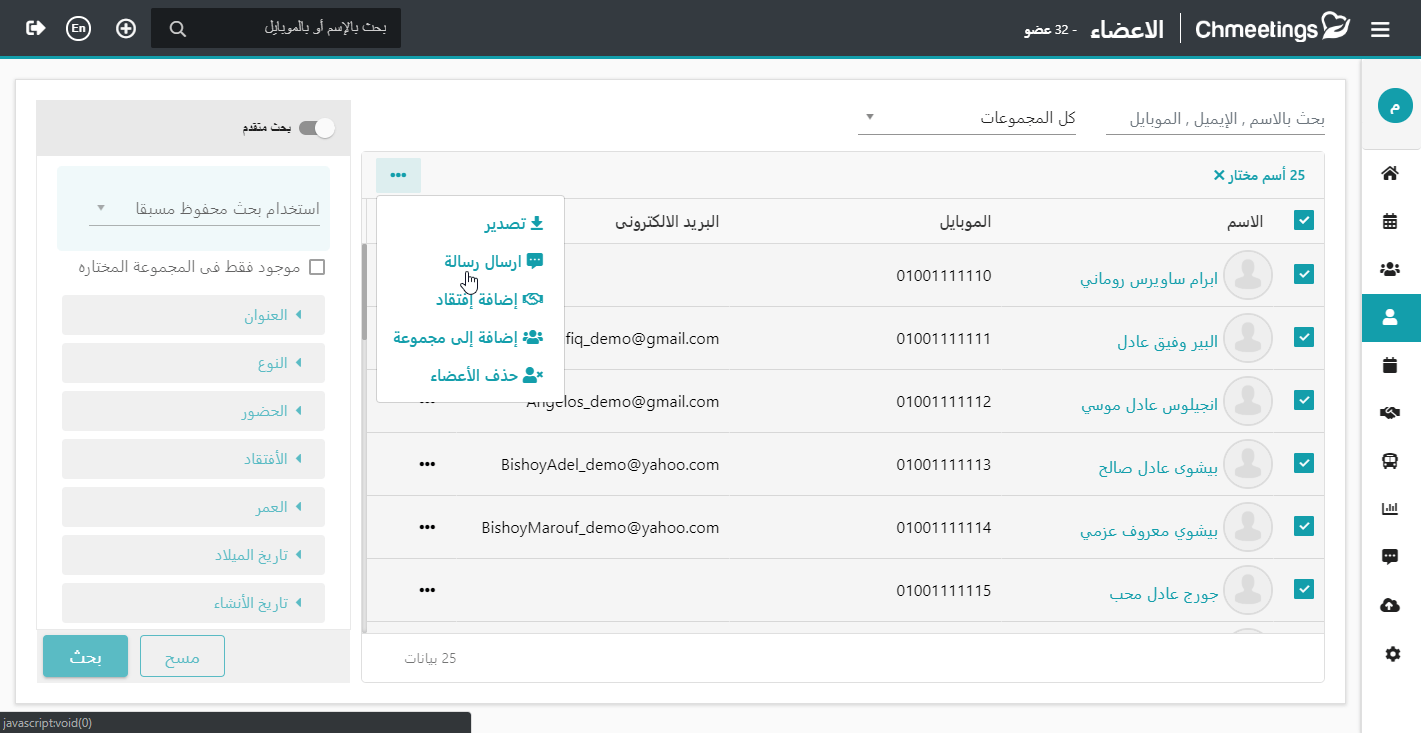Open the bus icon in sidebar
The width and height of the screenshot is (1421, 733).
tap(1390, 461)
